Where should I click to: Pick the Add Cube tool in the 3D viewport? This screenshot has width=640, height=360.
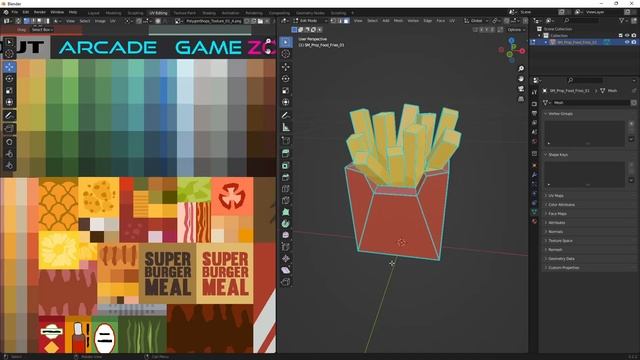tap(286, 140)
